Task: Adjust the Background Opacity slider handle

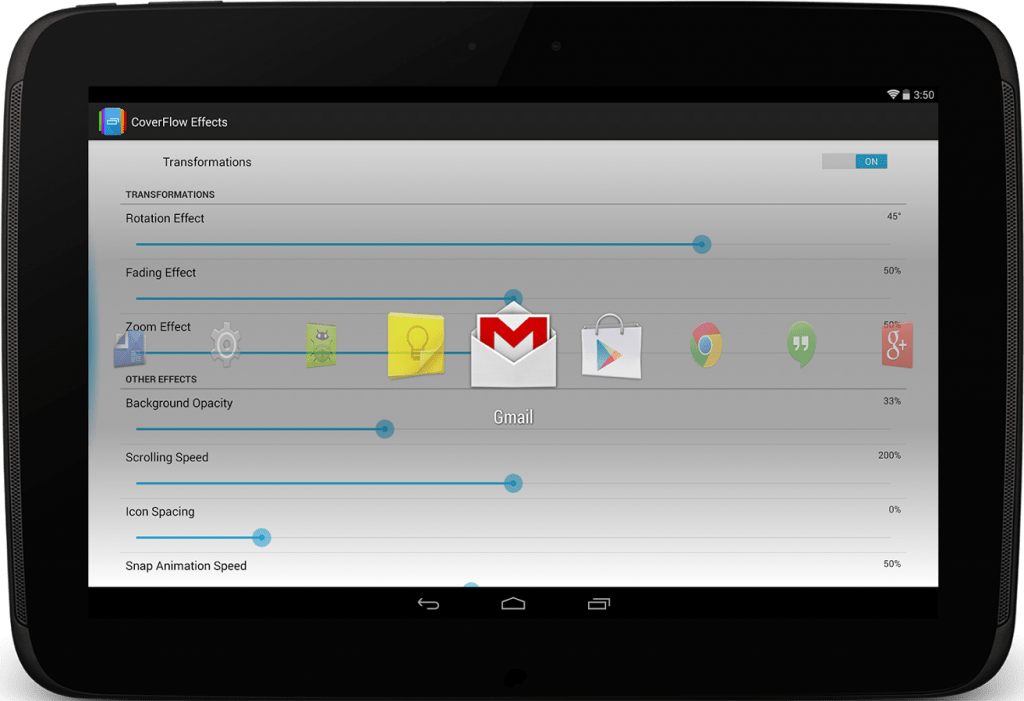Action: click(385, 429)
